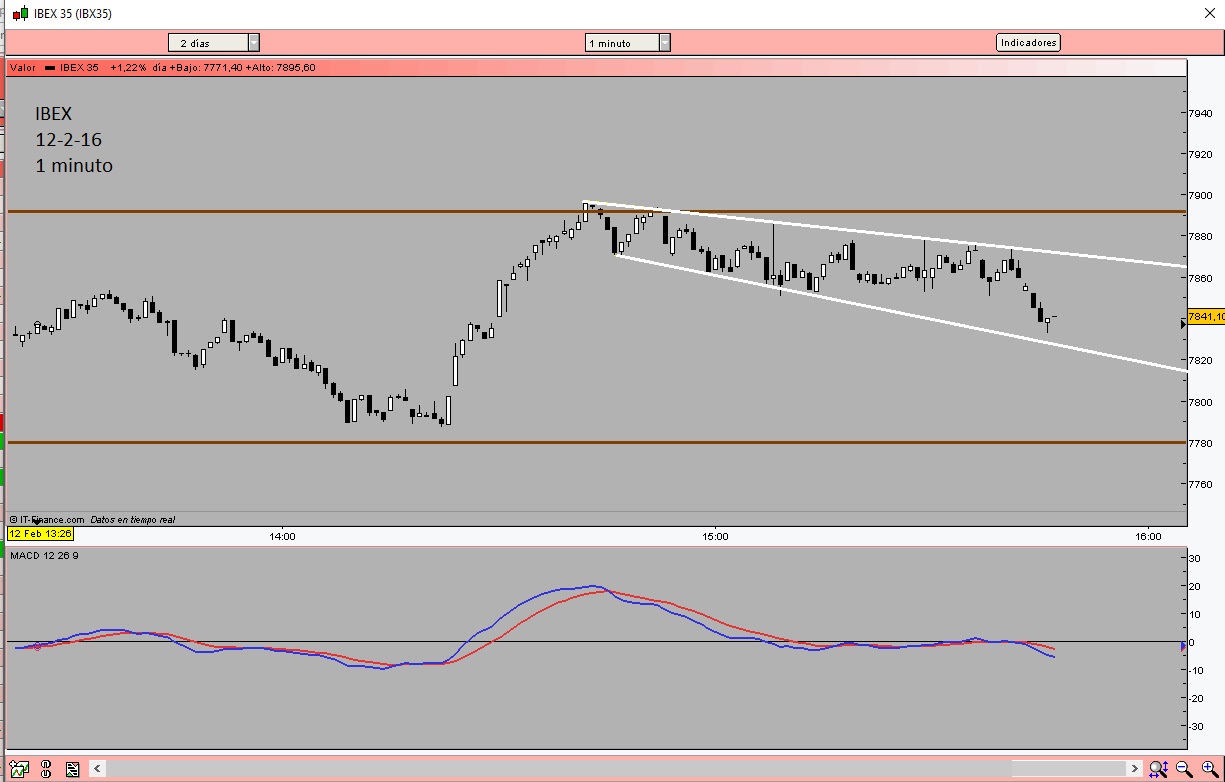Image resolution: width=1225 pixels, height=782 pixels.
Task: Click the candlestick app icon in title bar
Action: pyautogui.click(x=20, y=13)
